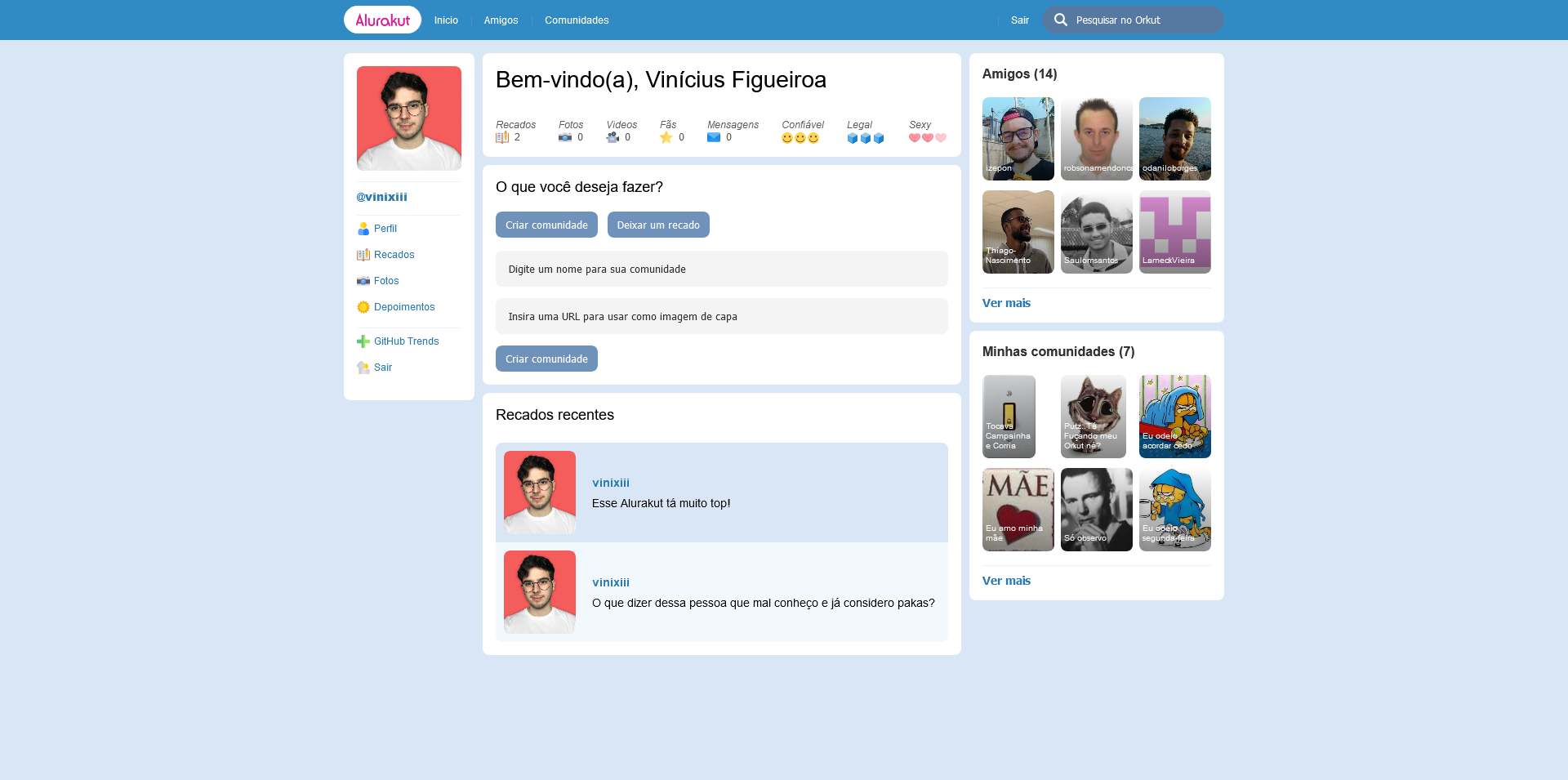Click the Recados book icon in sidebar
The image size is (1568, 780).
(x=363, y=255)
